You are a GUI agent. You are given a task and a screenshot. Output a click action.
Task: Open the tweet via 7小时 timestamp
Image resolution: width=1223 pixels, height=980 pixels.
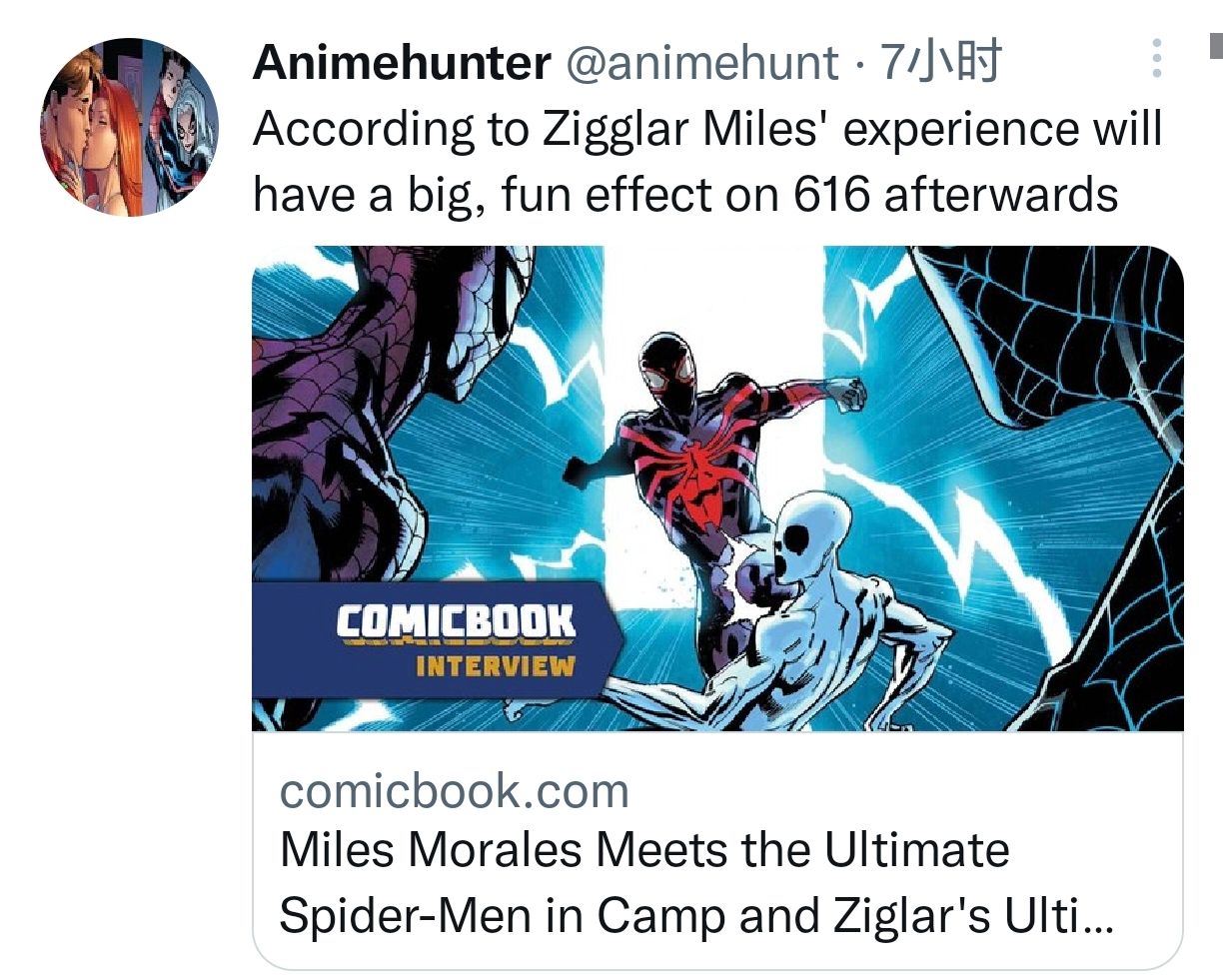[x=939, y=63]
